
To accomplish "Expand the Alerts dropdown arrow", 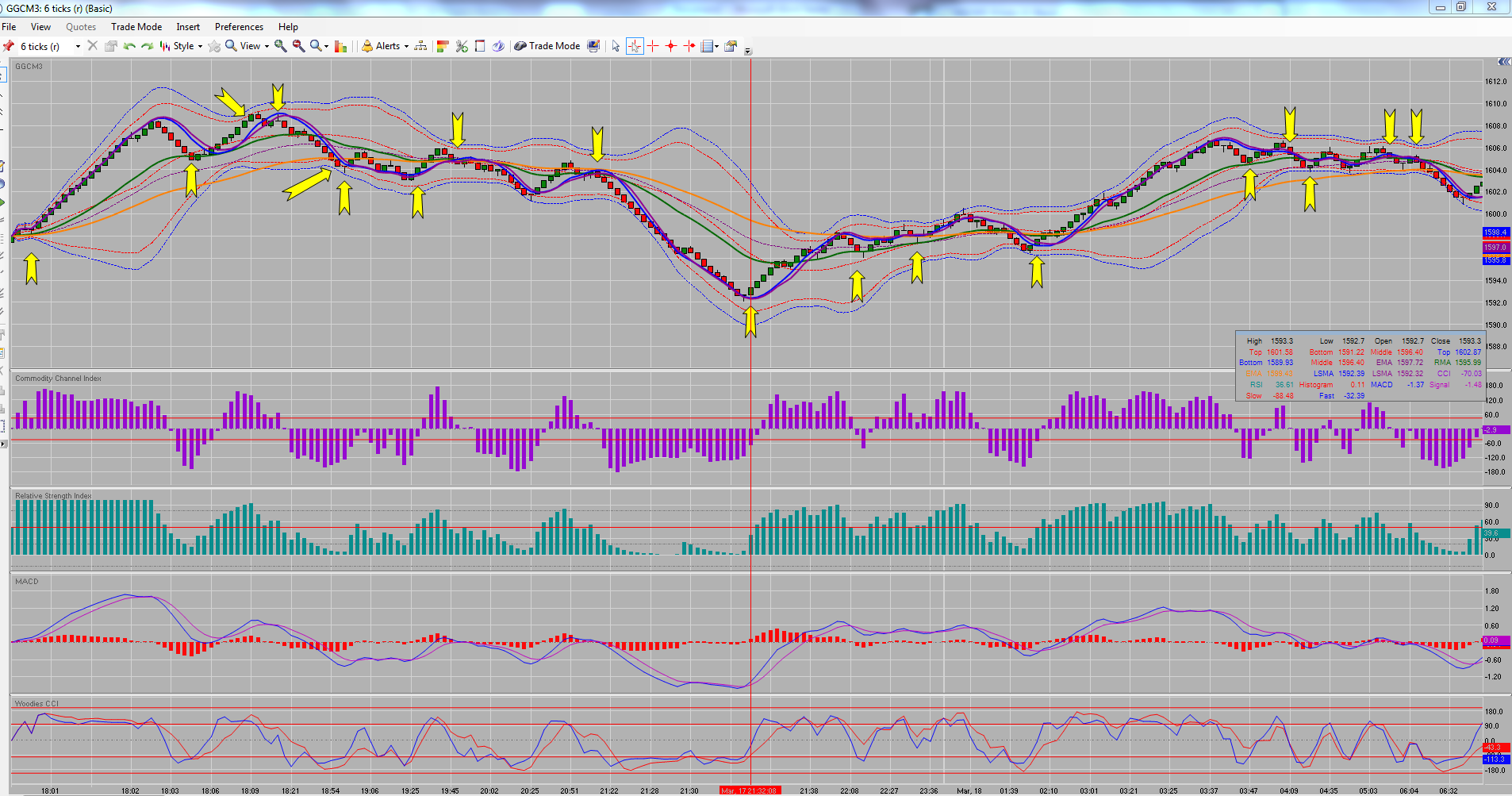I will 406,47.
